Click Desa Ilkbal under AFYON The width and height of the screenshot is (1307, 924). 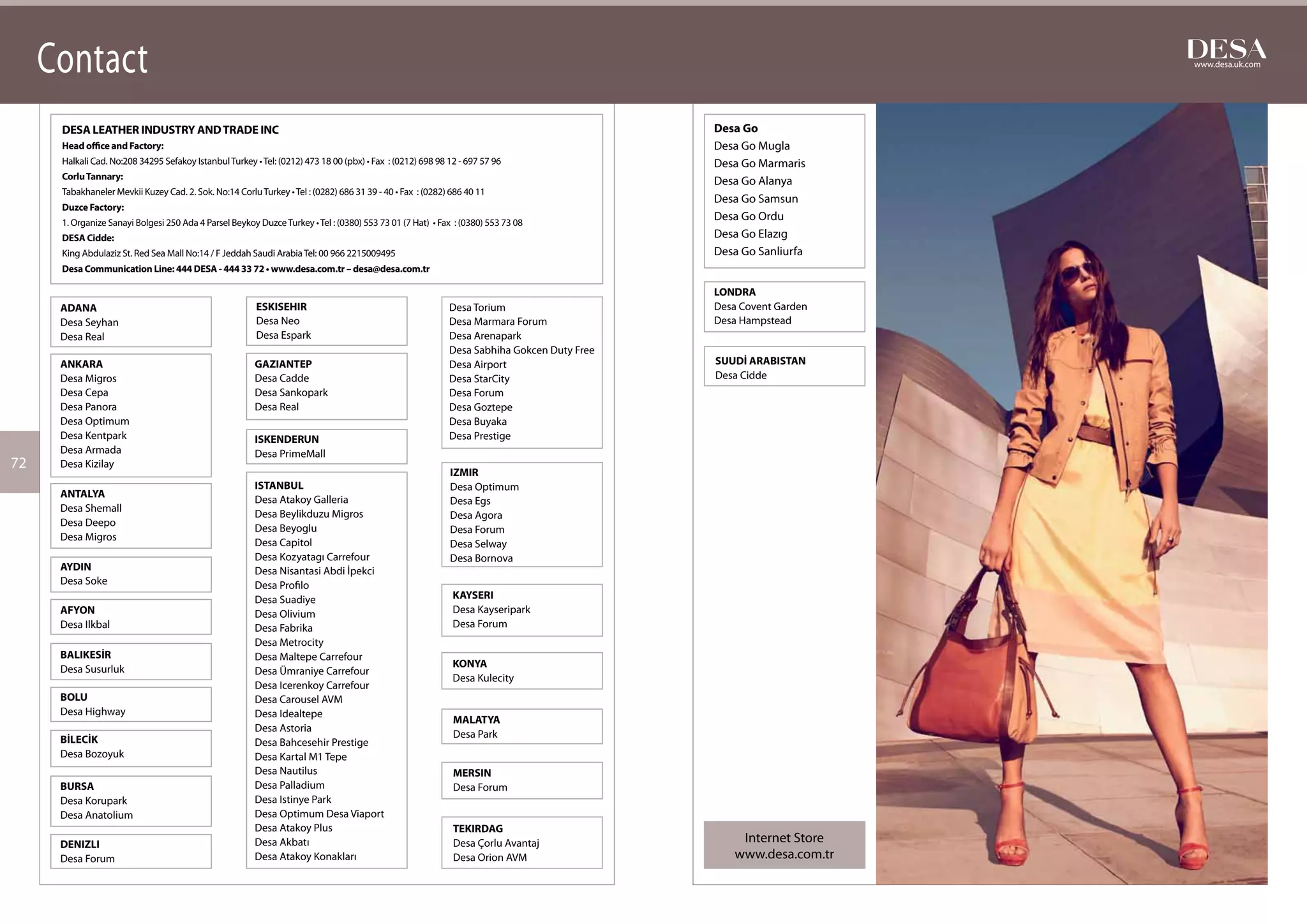pos(86,624)
